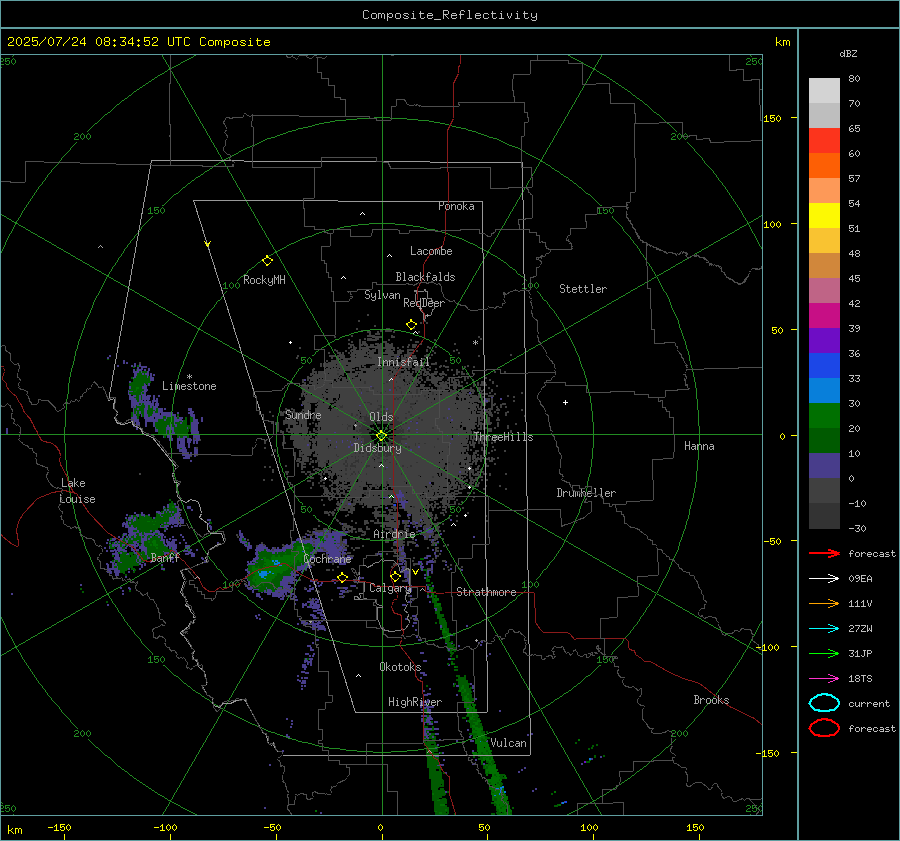Click the cyan 27ZW arrow legend icon
900x841 pixels.
click(824, 629)
